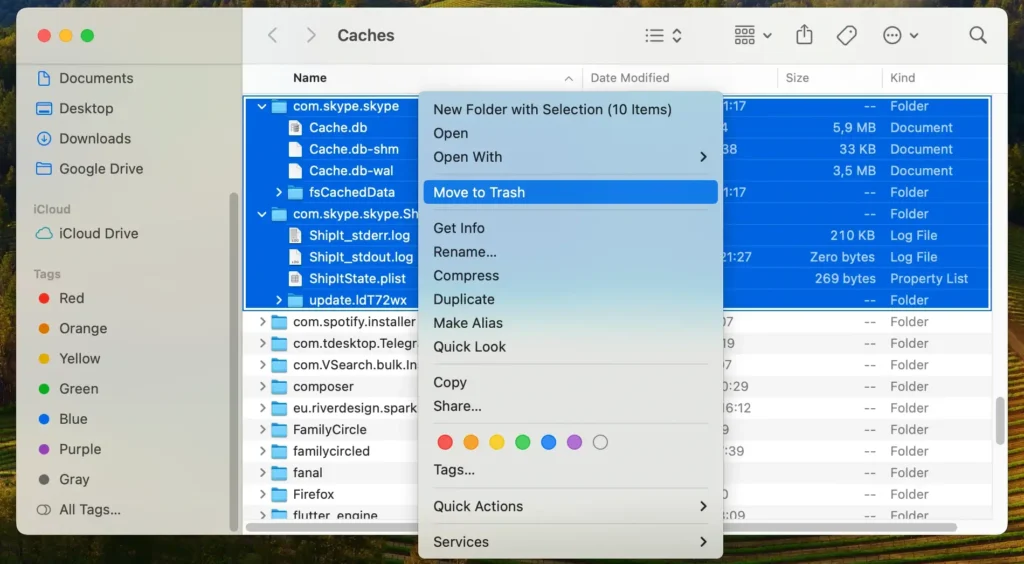Image resolution: width=1024 pixels, height=564 pixels.
Task: Click the vertical scrollbar in file list
Action: pos(999,420)
